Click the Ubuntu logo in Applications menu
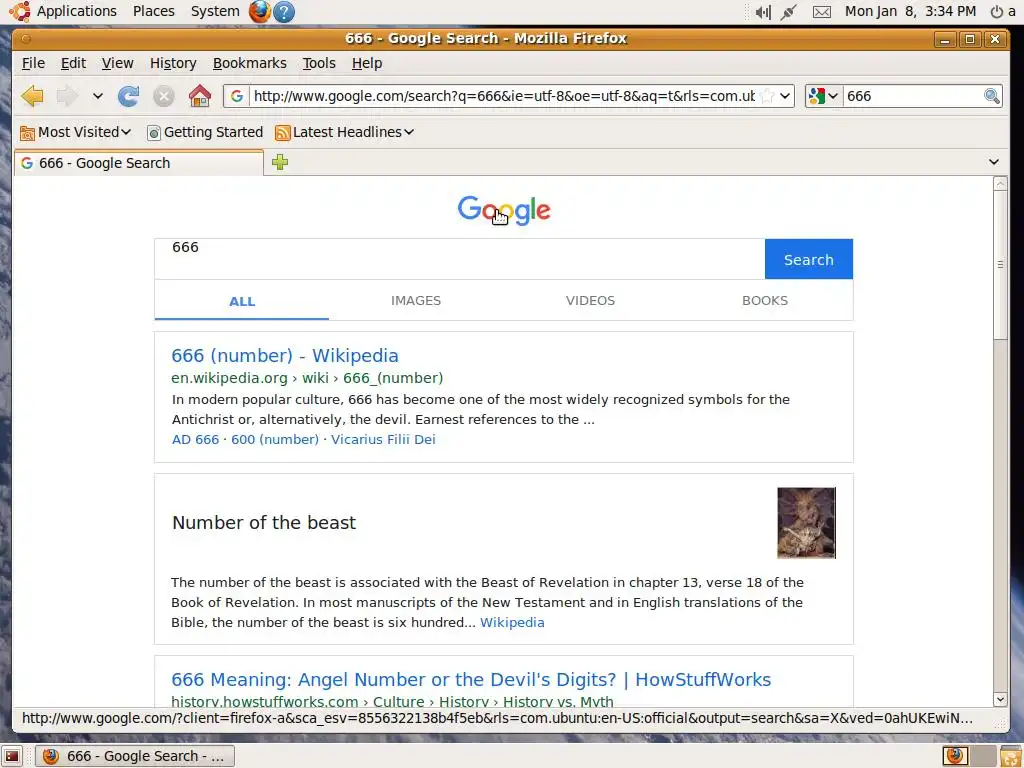Screen dimensions: 1024x768 pyautogui.click(x=20, y=11)
